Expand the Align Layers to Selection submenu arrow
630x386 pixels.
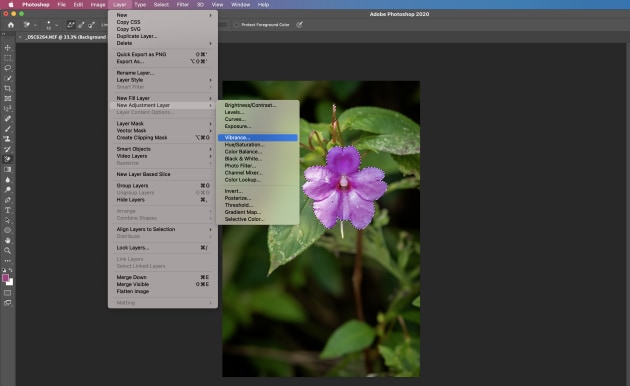pyautogui.click(x=210, y=229)
